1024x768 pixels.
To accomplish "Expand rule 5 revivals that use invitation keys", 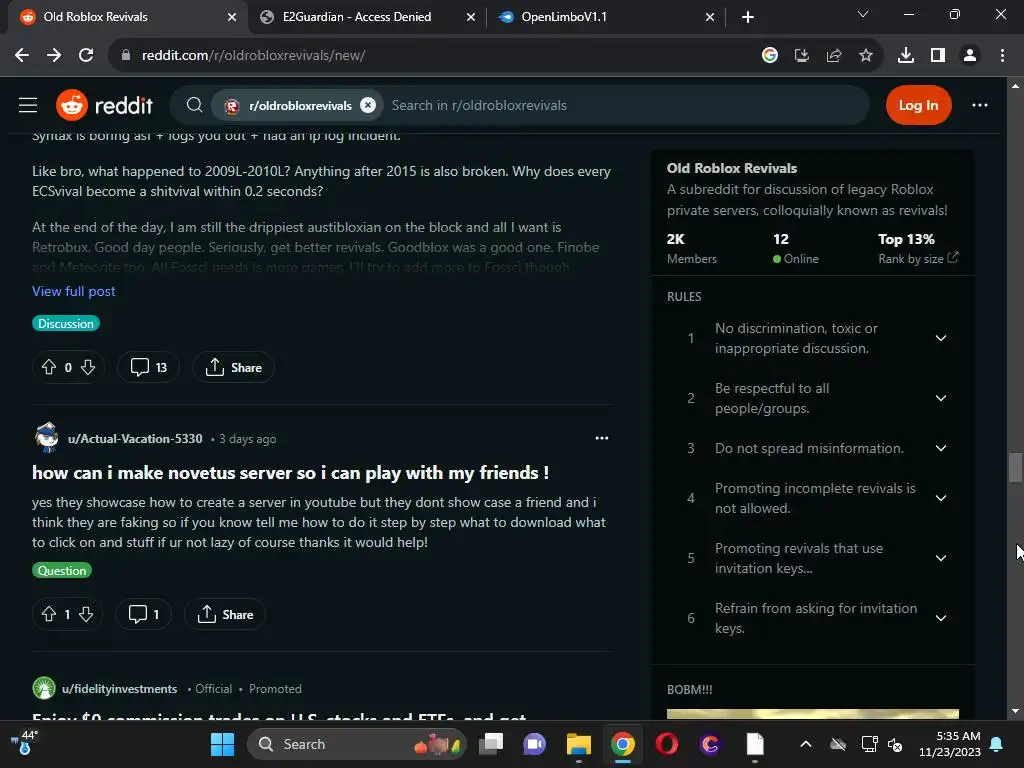I will tap(941, 558).
